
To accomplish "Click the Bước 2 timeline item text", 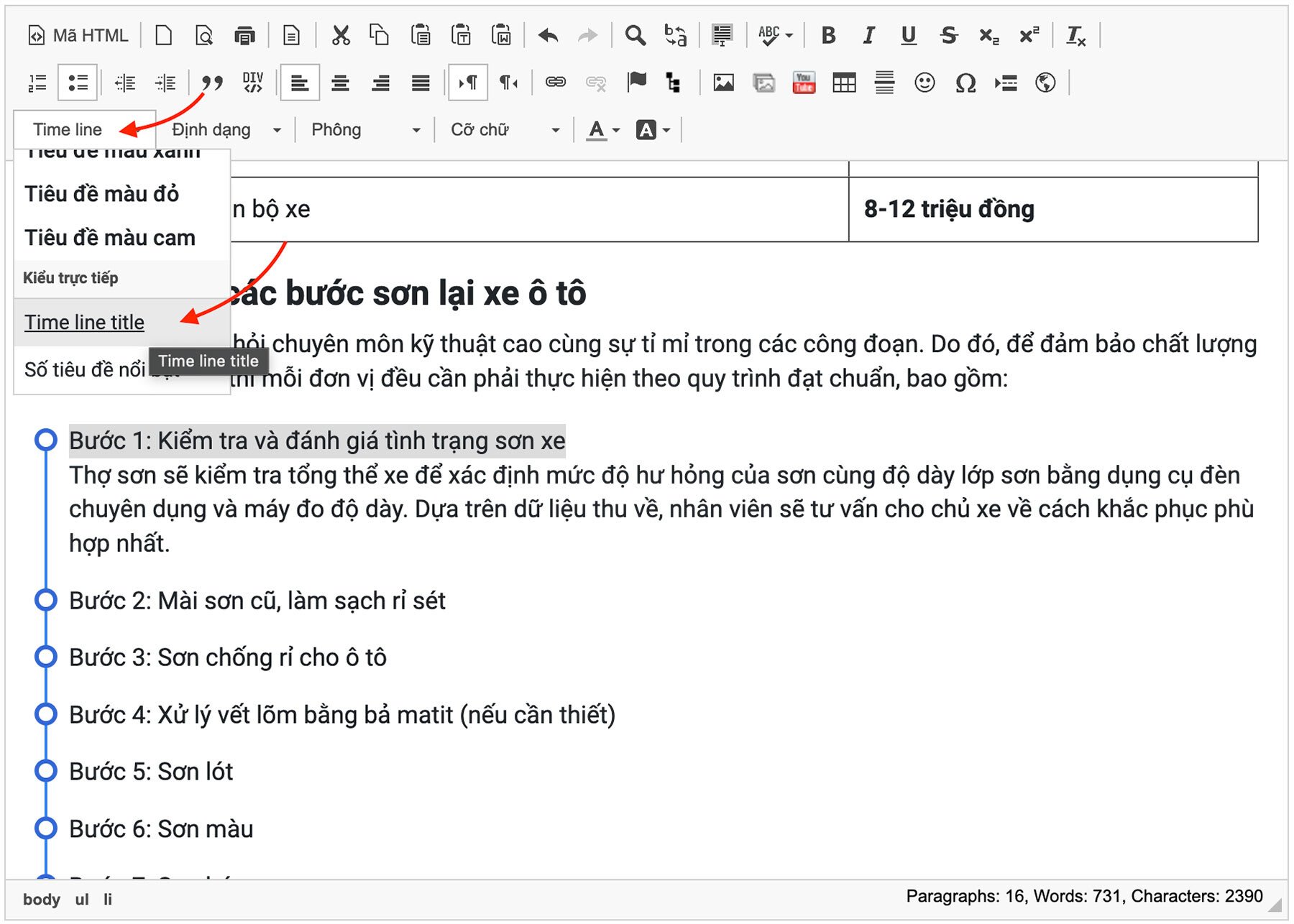I will pos(257,601).
